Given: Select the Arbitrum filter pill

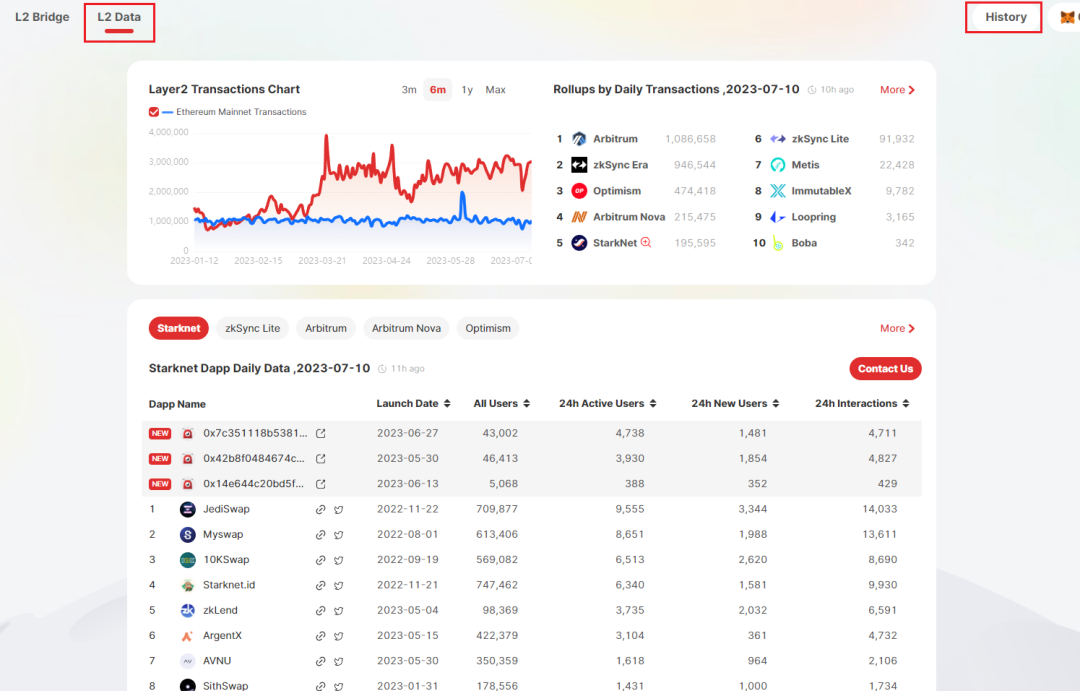Looking at the screenshot, I should pyautogui.click(x=326, y=328).
